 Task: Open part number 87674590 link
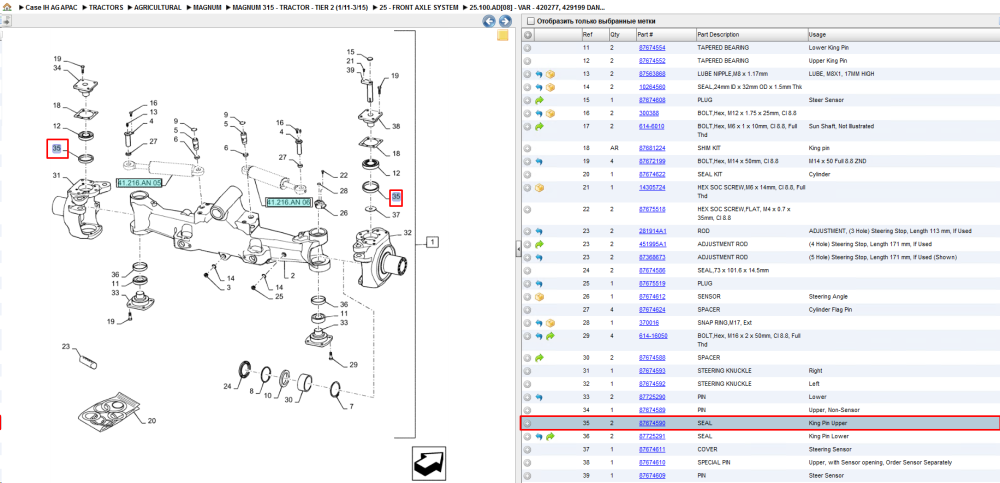652,423
